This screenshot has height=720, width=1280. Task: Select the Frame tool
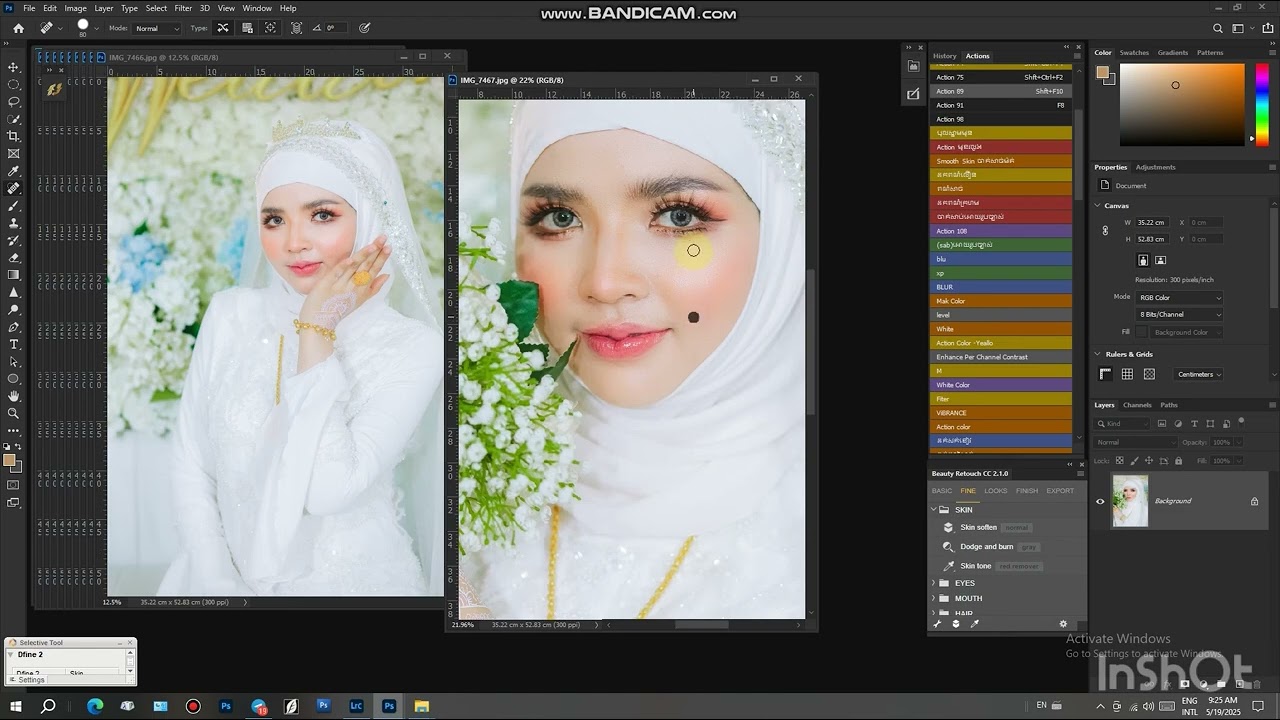tap(13, 153)
